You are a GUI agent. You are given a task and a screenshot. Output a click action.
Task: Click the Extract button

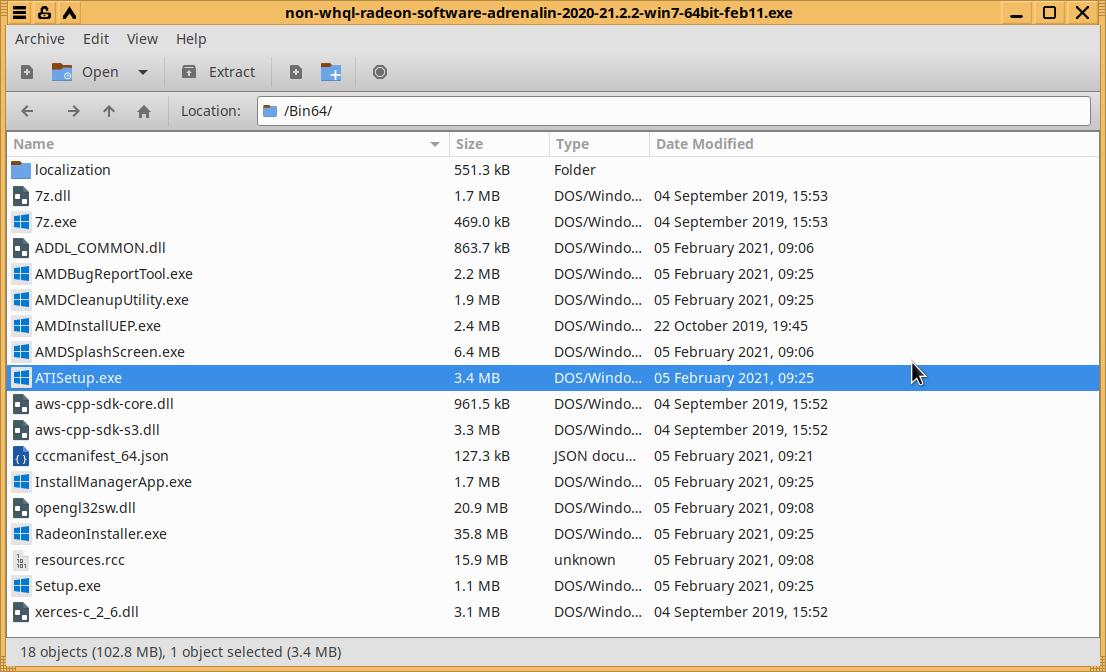click(218, 72)
